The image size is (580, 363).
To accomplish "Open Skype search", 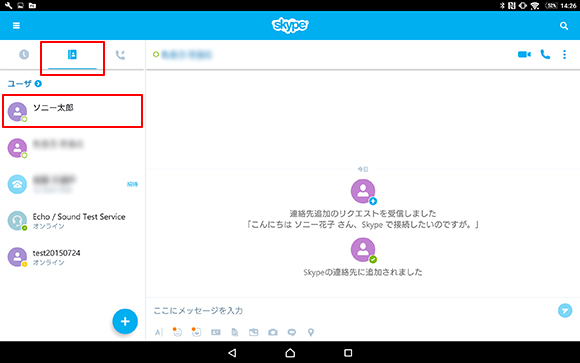I will click(x=564, y=26).
